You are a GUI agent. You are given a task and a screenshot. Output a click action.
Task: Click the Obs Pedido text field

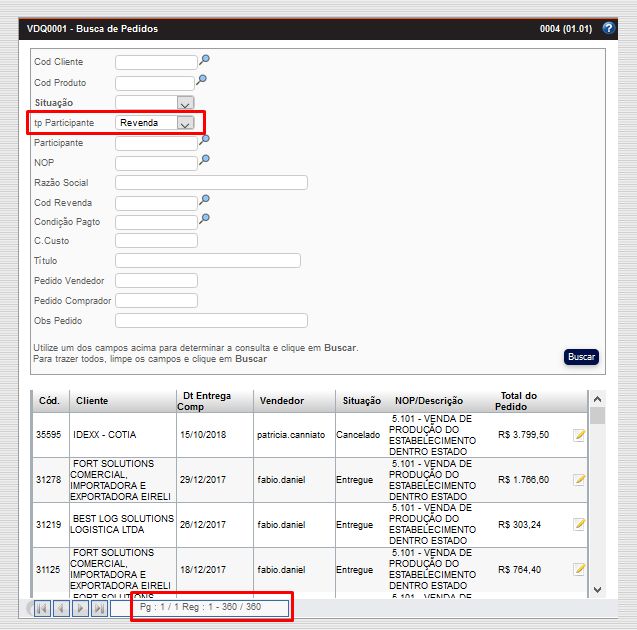click(x=211, y=321)
